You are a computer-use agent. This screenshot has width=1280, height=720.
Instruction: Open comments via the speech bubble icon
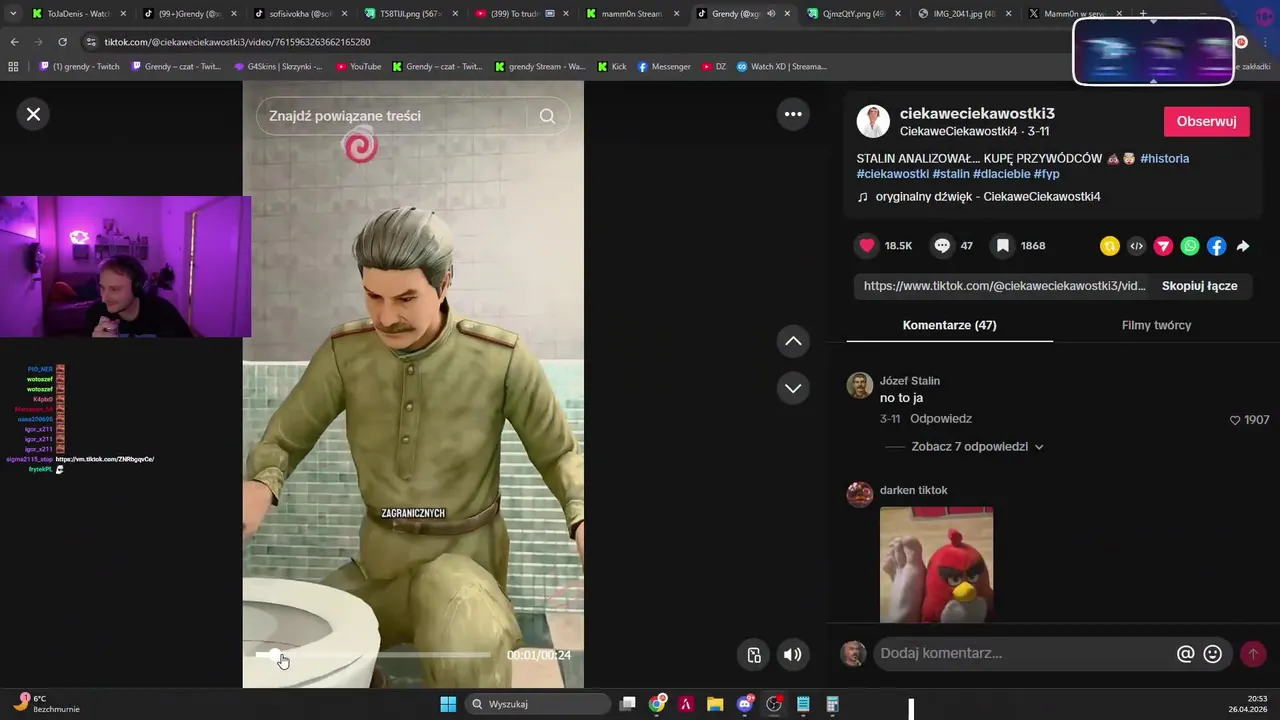[x=942, y=246]
